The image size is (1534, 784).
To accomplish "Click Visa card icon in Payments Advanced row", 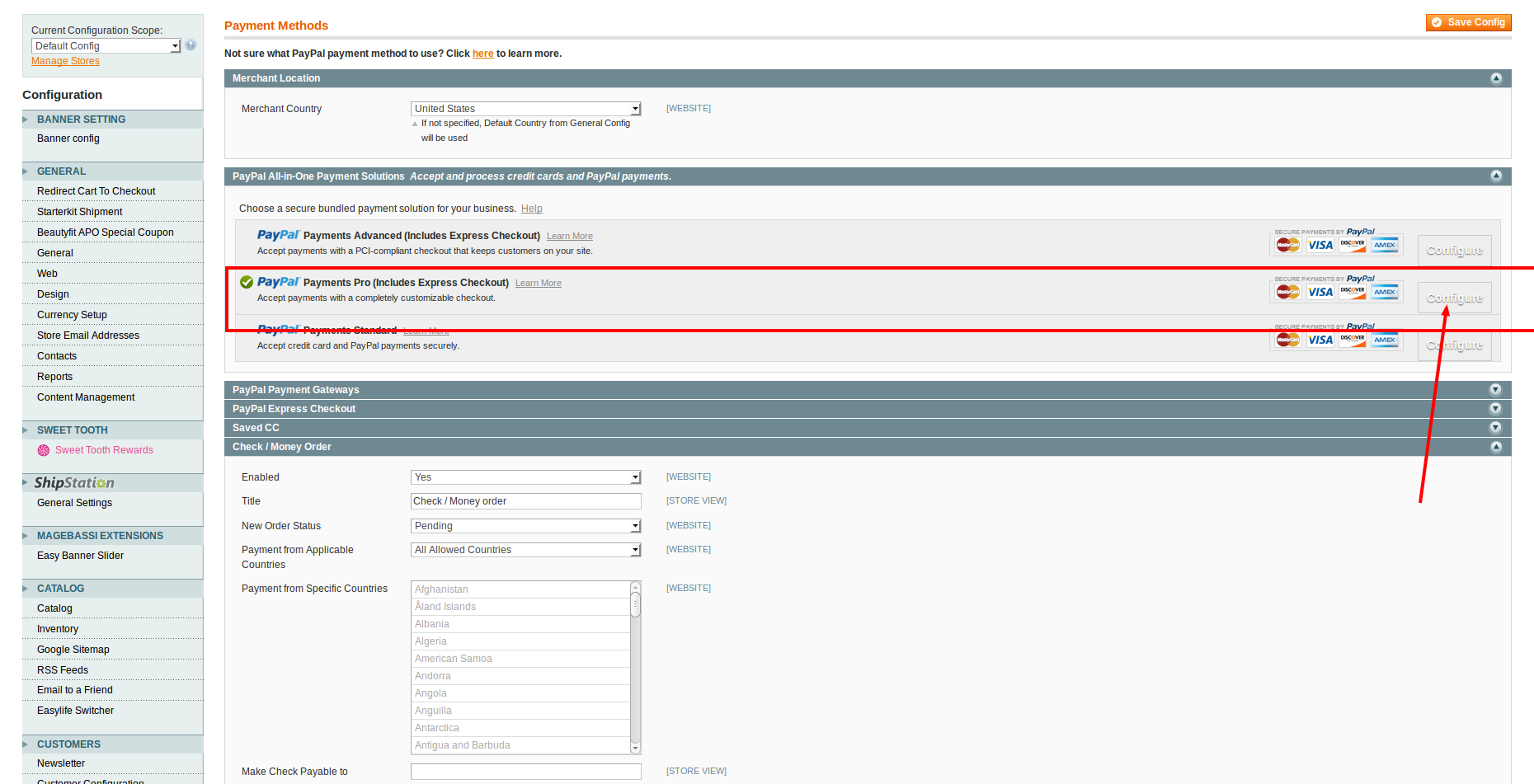I will point(1320,245).
